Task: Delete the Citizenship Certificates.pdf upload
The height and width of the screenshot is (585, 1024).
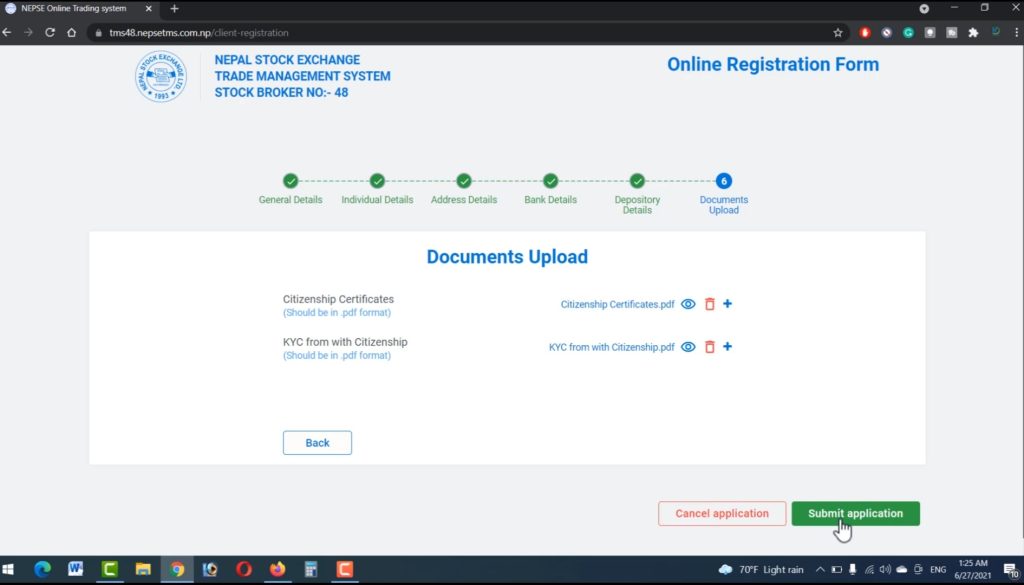Action: pos(709,304)
